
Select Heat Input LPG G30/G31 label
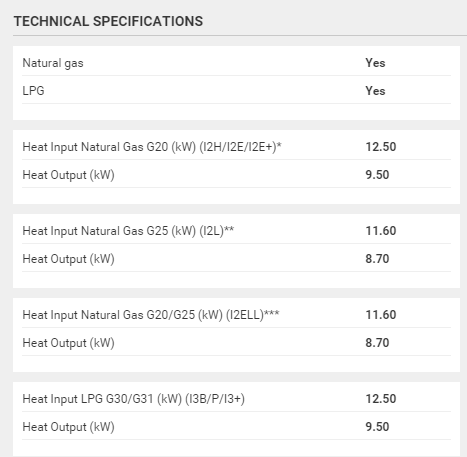(134, 399)
